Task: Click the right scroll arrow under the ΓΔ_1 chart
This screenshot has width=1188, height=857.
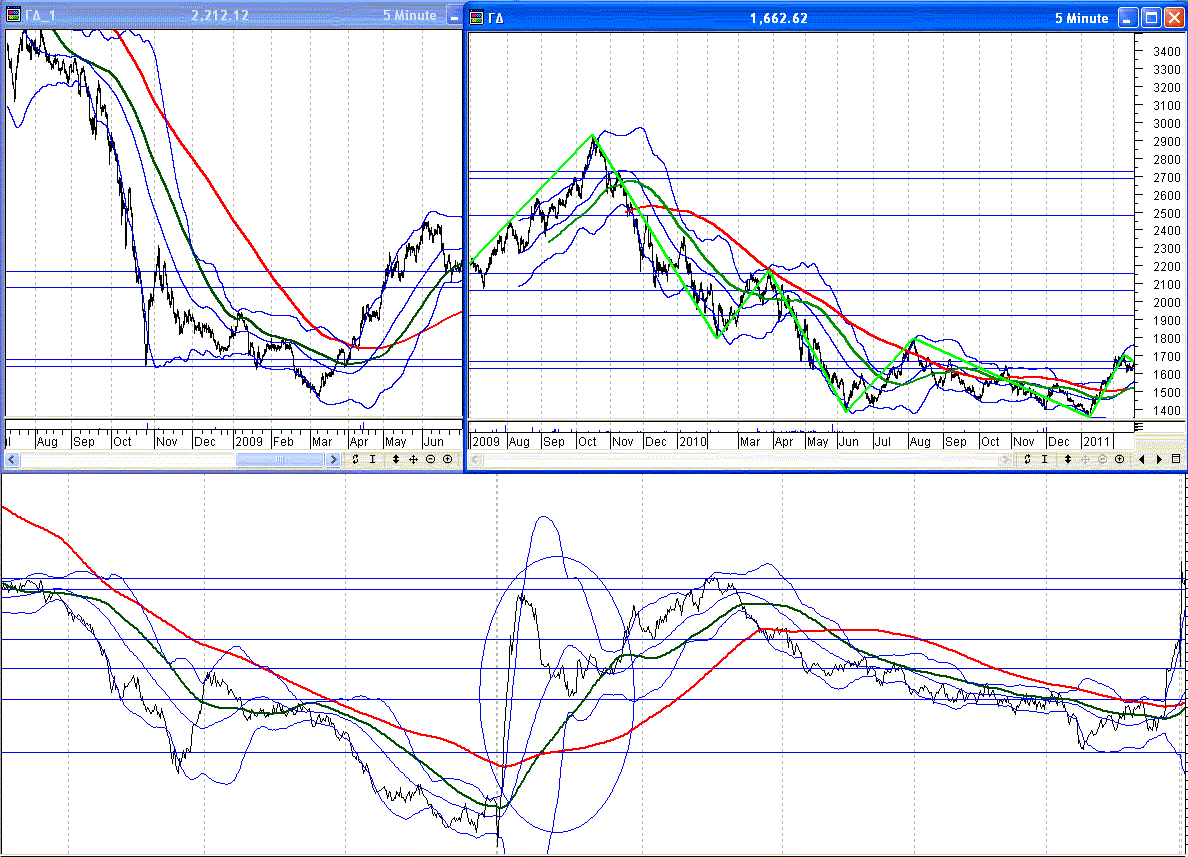Action: point(333,460)
